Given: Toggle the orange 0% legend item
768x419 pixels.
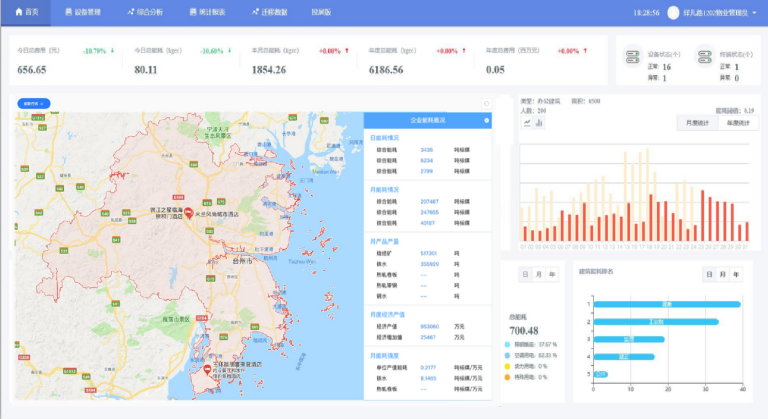Looking at the screenshot, I should pyautogui.click(x=526, y=377).
